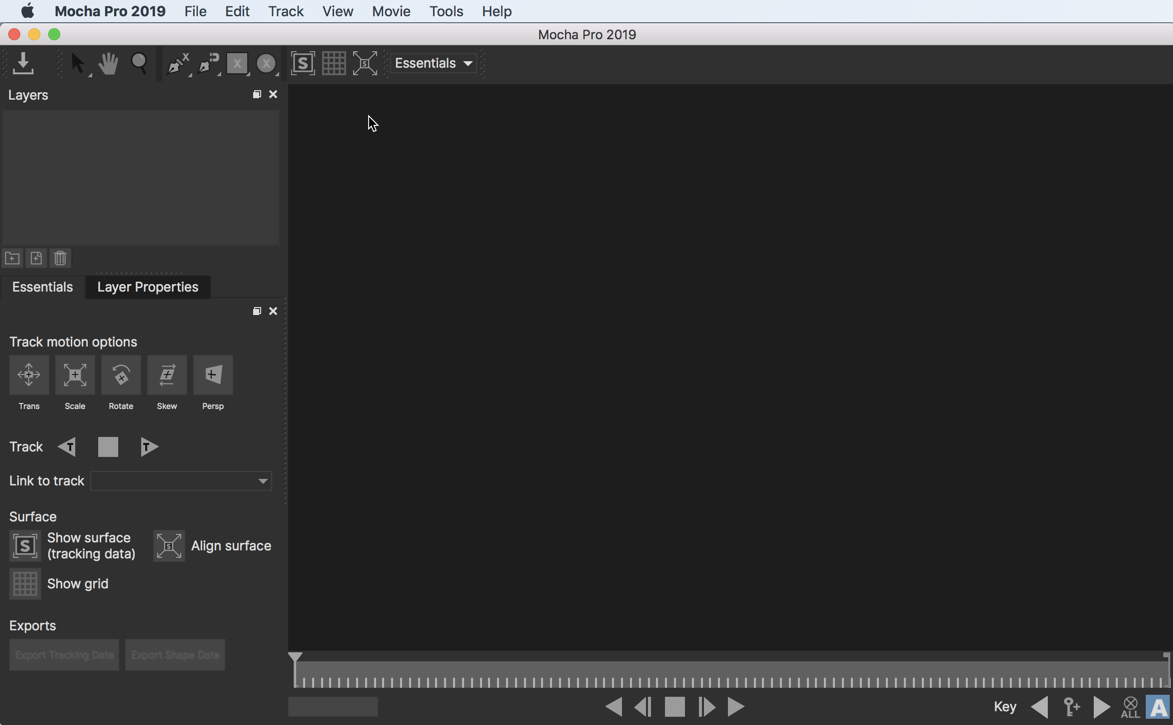The image size is (1173, 725).
Task: Toggle Show surface in top toolbar
Action: (302, 64)
